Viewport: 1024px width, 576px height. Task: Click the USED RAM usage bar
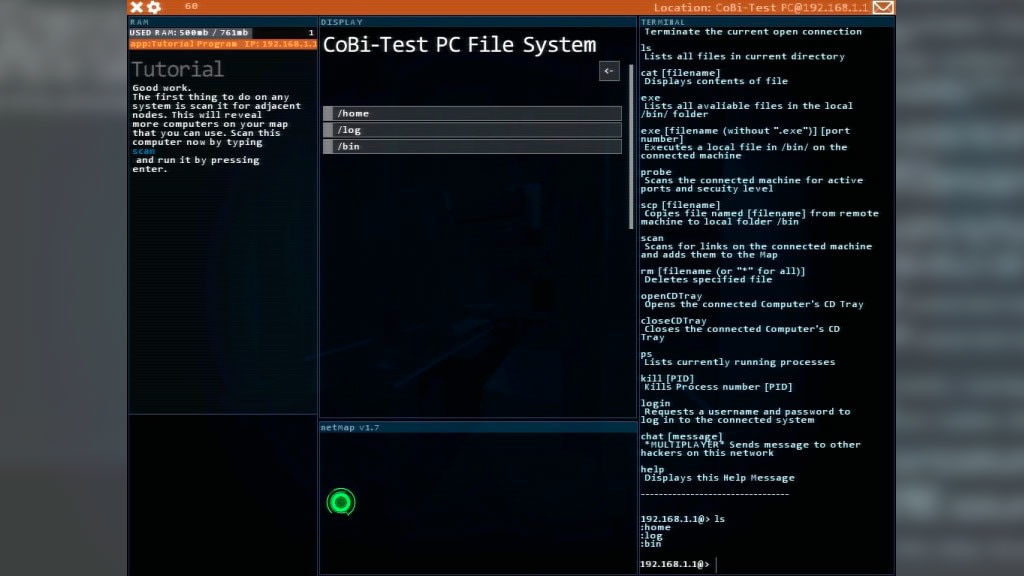(190, 33)
